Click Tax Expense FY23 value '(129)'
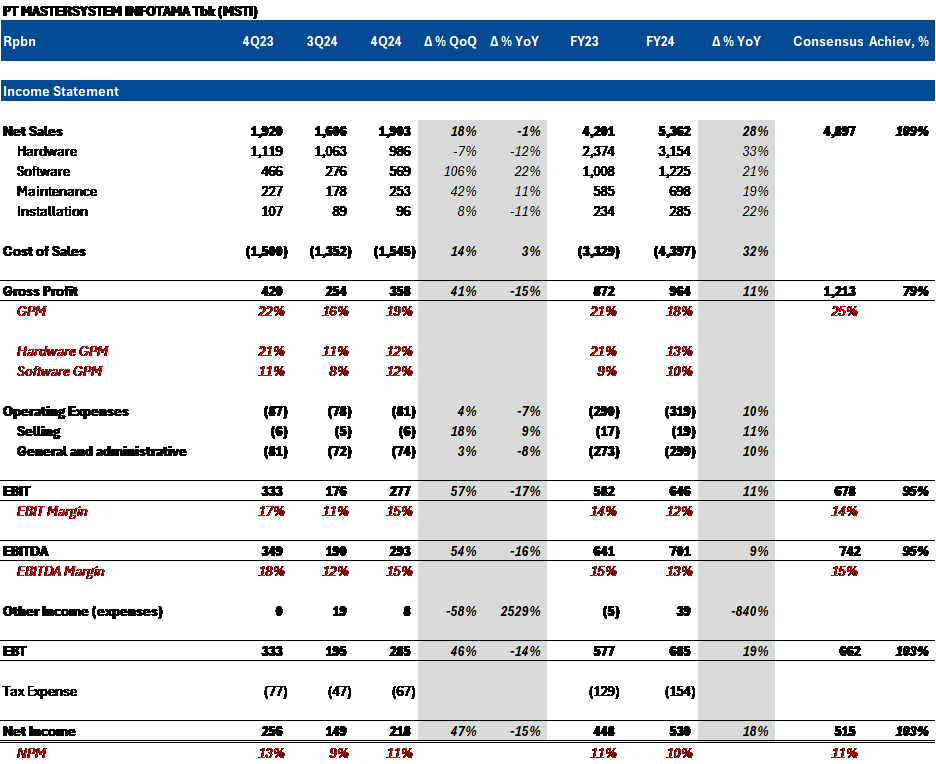Image resolution: width=936 pixels, height=764 pixels. point(604,691)
